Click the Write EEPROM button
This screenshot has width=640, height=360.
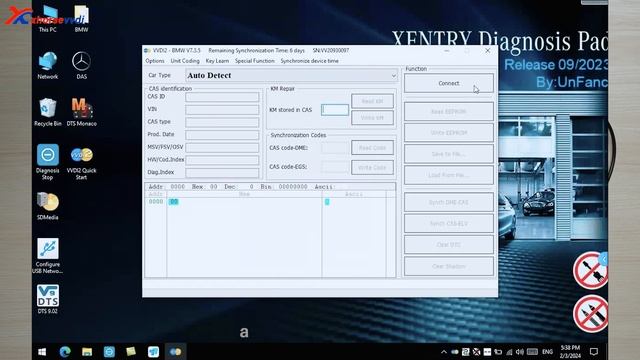click(449, 133)
